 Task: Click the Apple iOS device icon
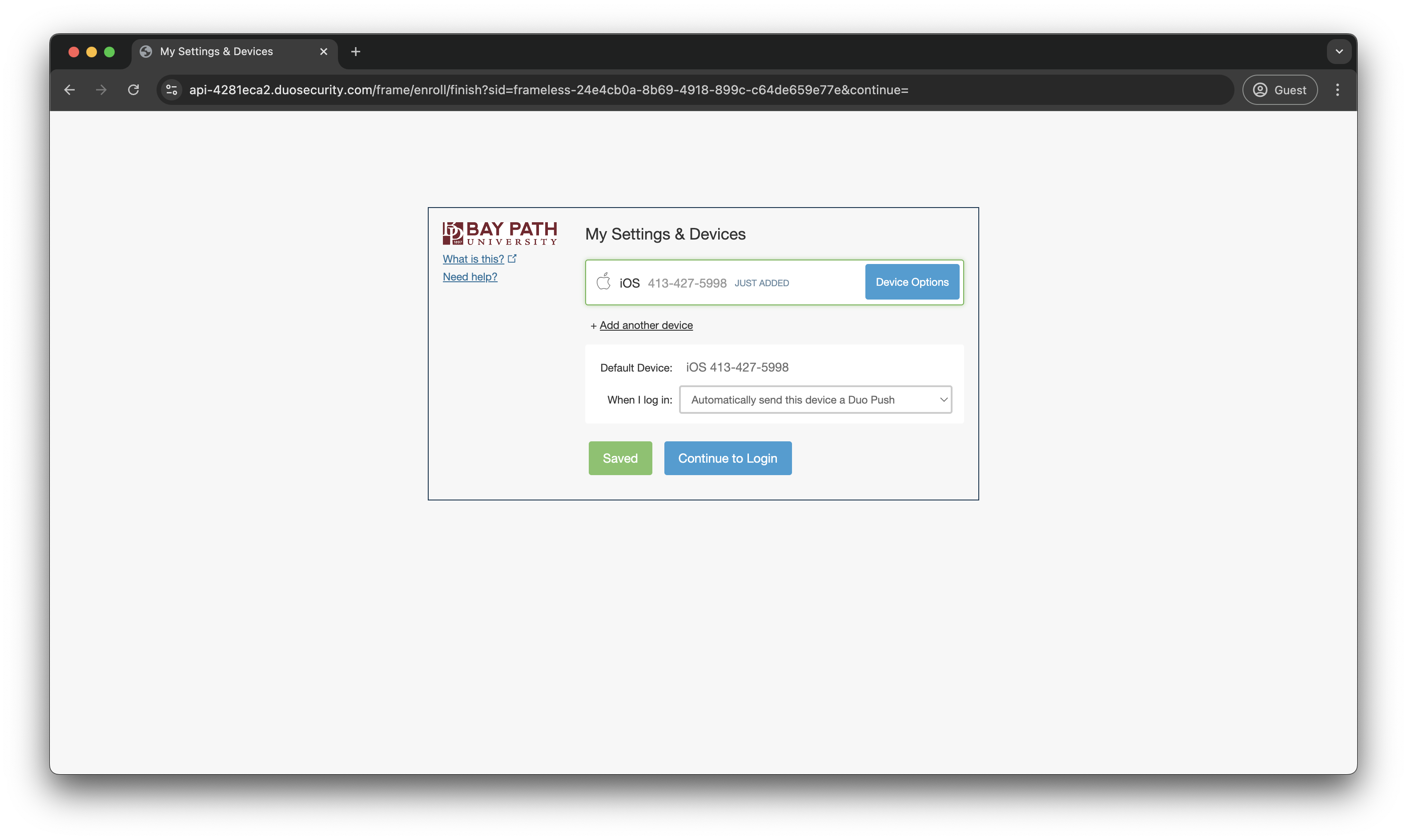pyautogui.click(x=603, y=282)
